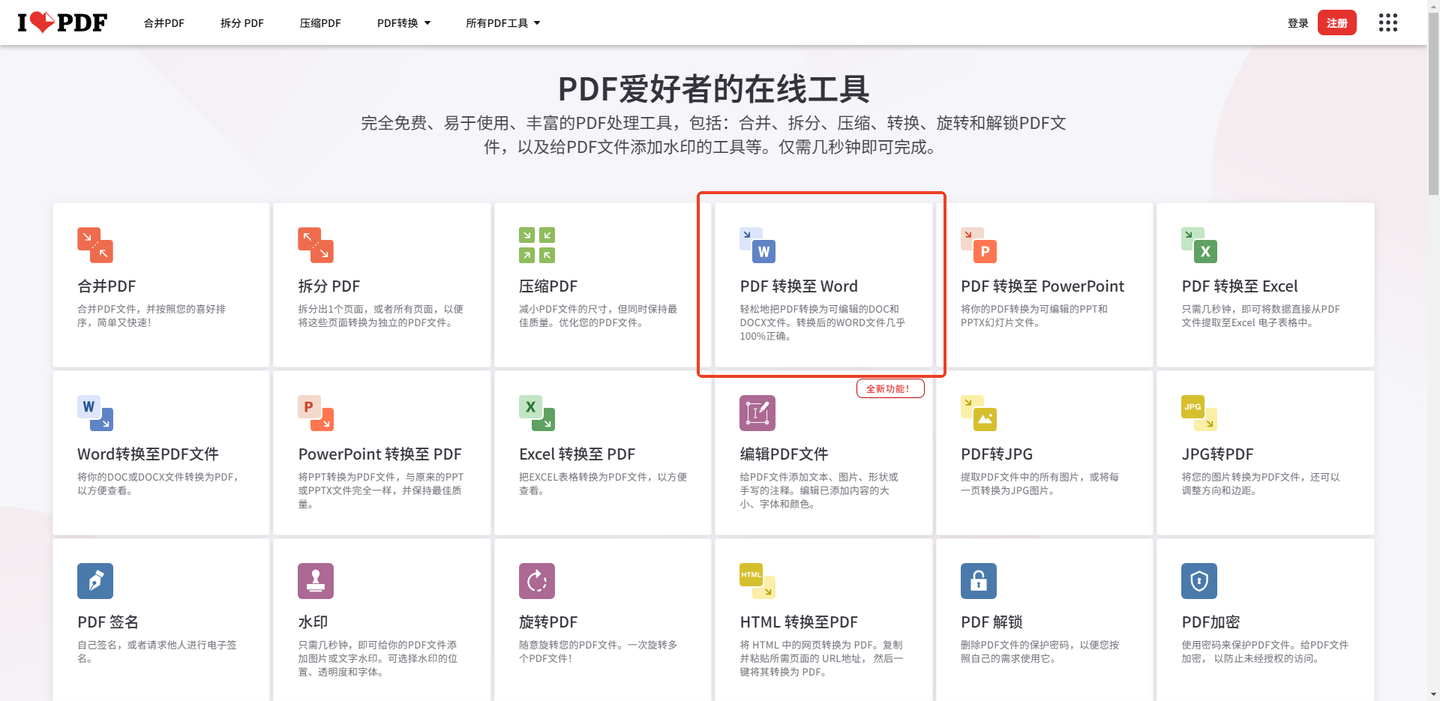Click the HTML转换至PDF tool icon
Screen dimensions: 1440x701
click(757, 581)
